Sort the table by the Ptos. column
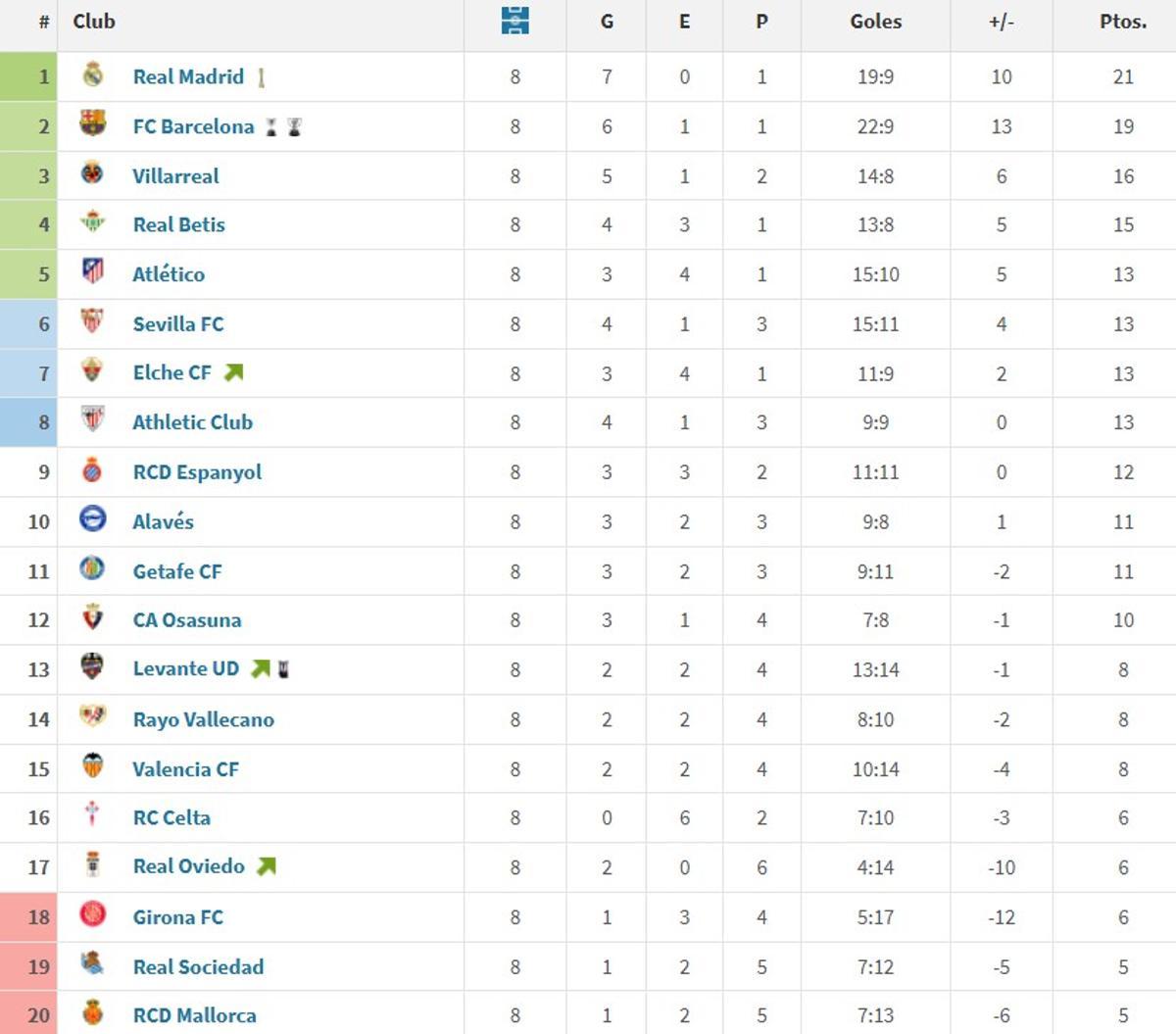The image size is (1176, 1034). coord(1122,21)
